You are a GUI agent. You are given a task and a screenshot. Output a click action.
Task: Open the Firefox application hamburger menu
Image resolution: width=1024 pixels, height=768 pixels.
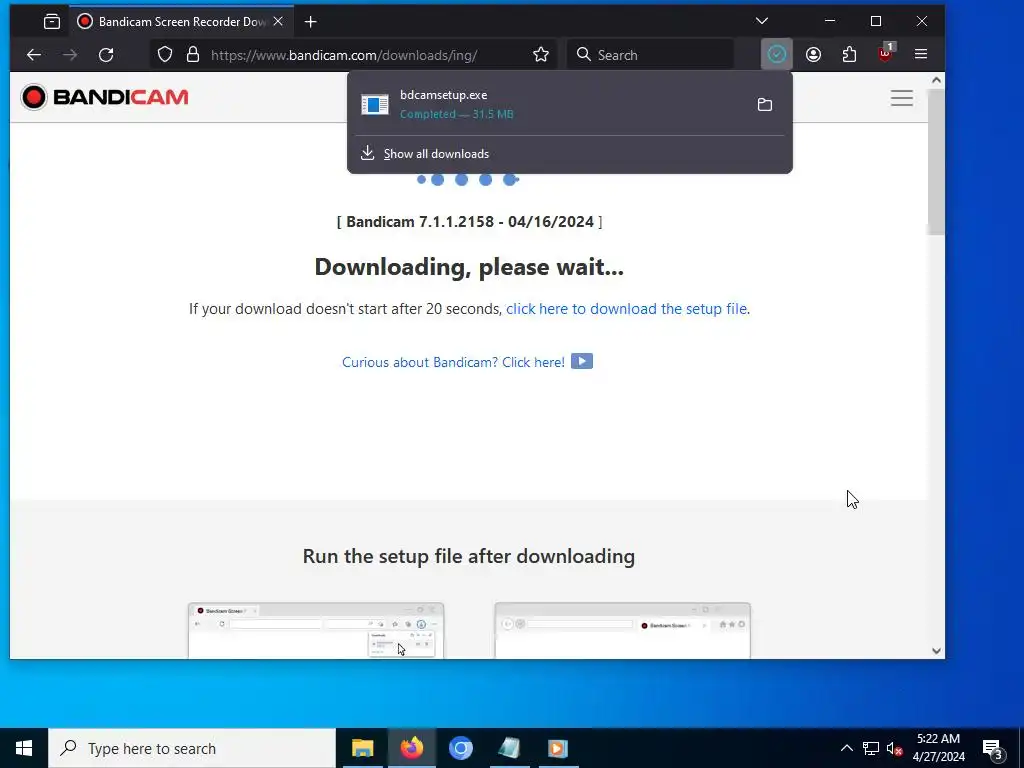pyautogui.click(x=921, y=54)
